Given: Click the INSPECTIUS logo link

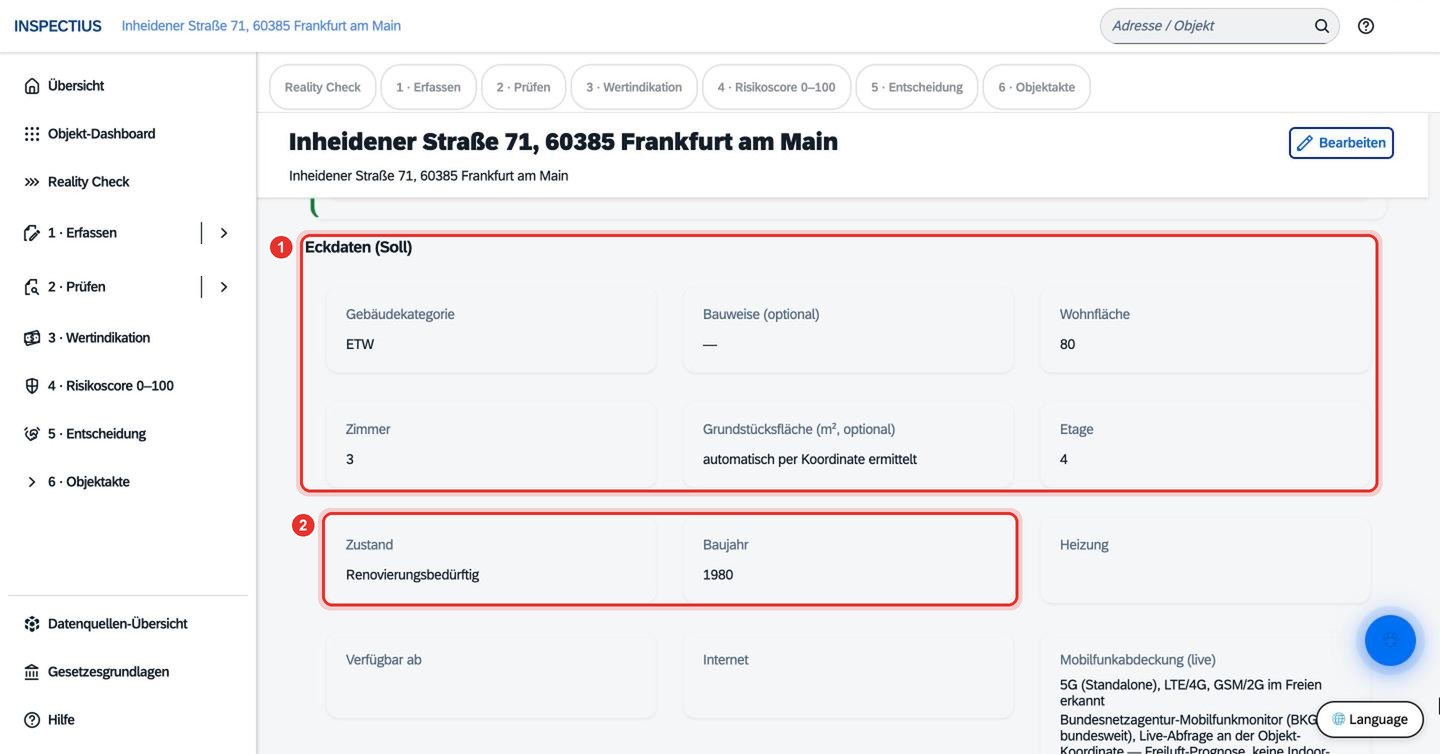Looking at the screenshot, I should point(58,26).
